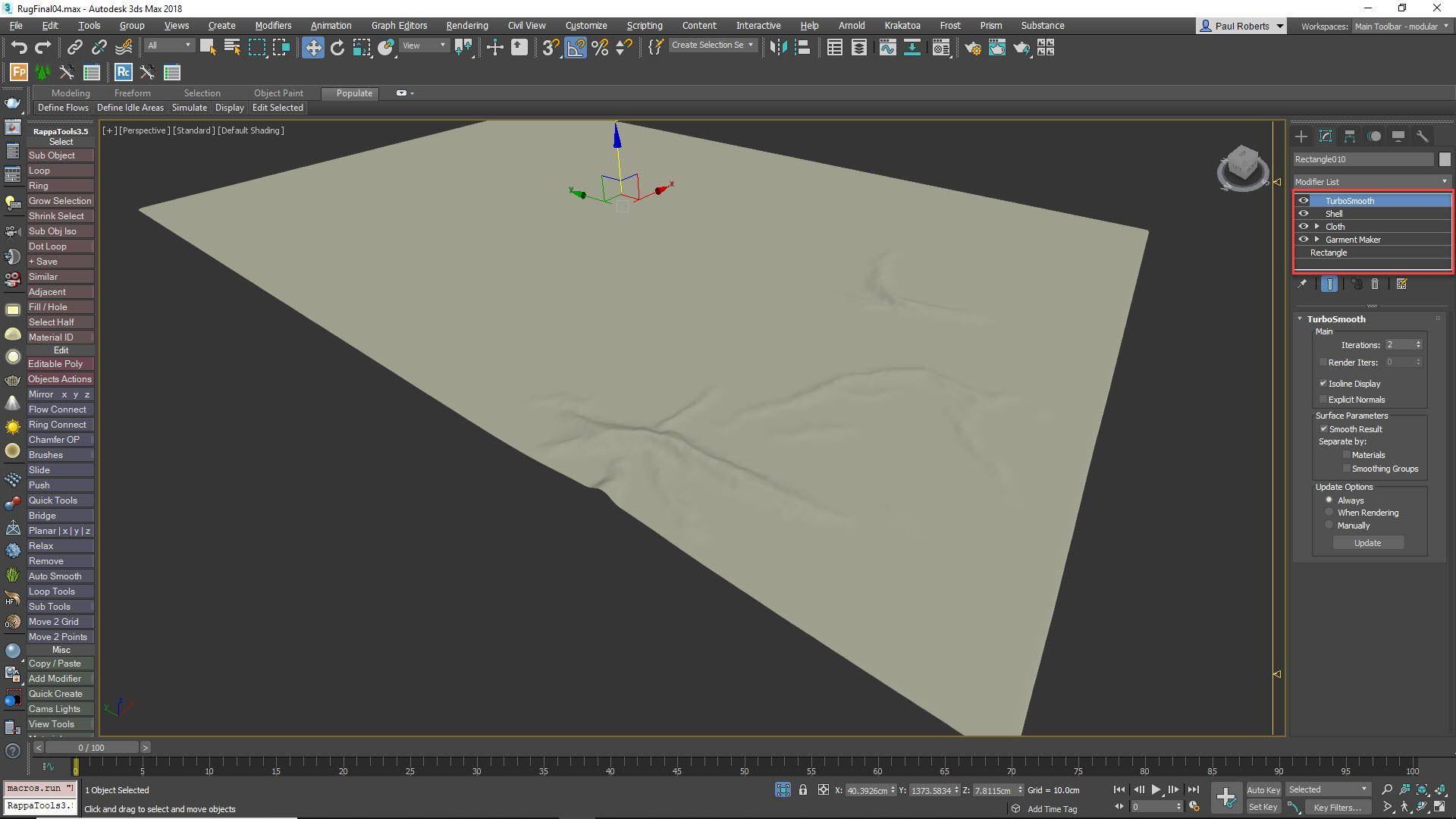Open the Forest Pack toolbar icon

[17, 72]
